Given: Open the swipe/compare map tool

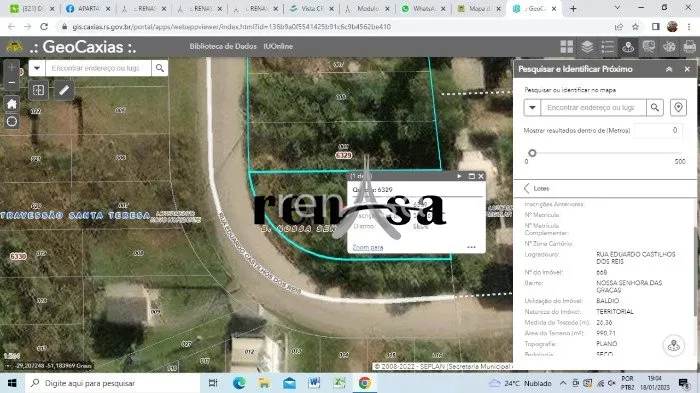Looking at the screenshot, I should (x=38, y=90).
